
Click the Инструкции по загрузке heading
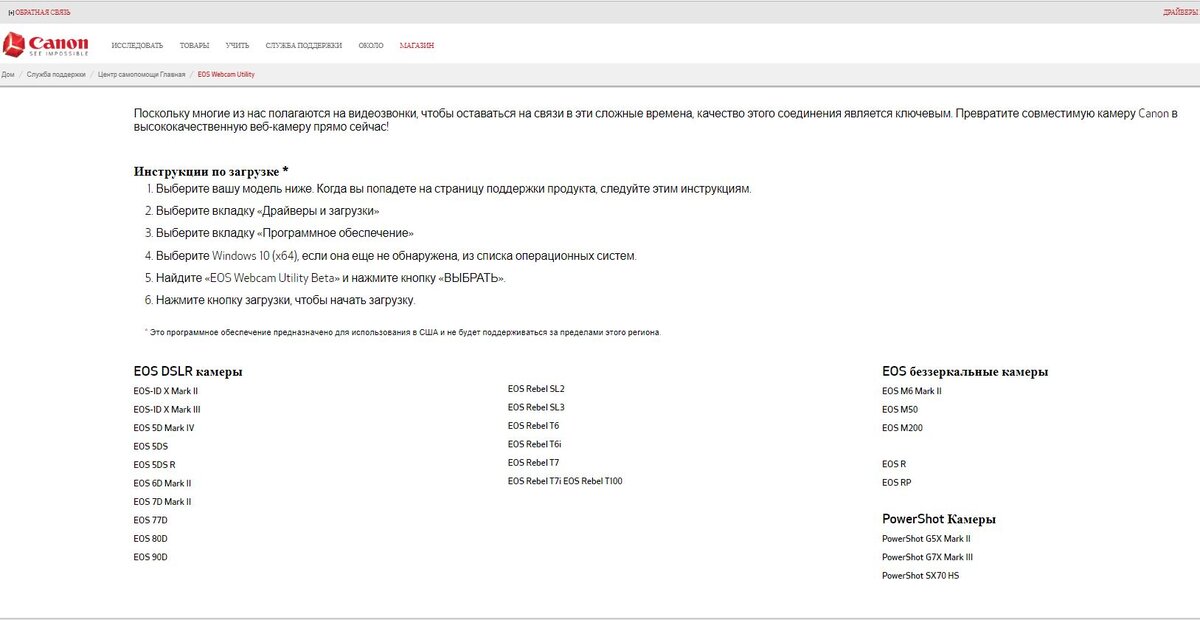click(x=211, y=171)
